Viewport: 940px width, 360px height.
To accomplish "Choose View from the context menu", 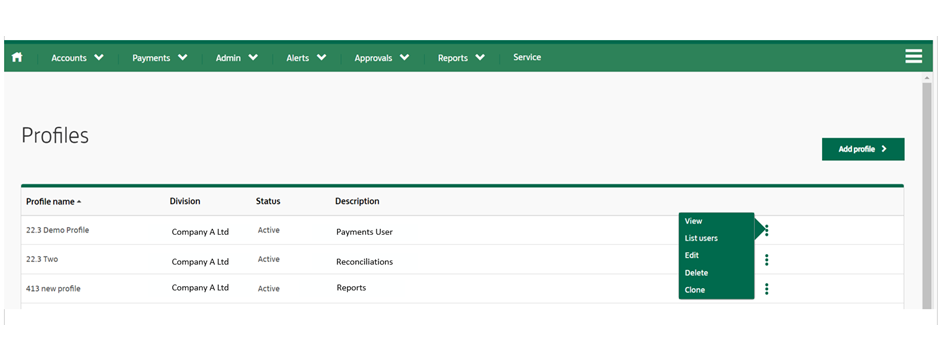I will pyautogui.click(x=693, y=221).
